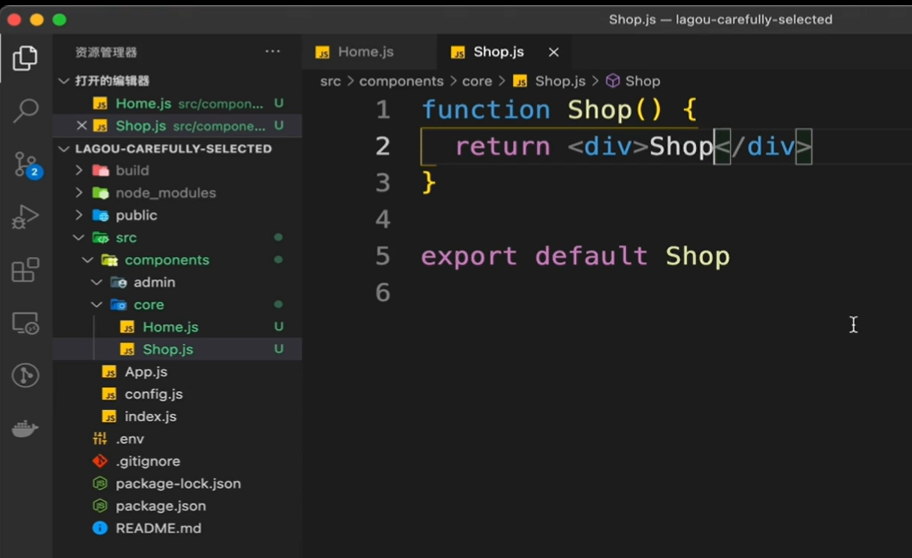This screenshot has height=558, width=912.
Task: Click the src breadcrumb segment
Action: point(330,81)
